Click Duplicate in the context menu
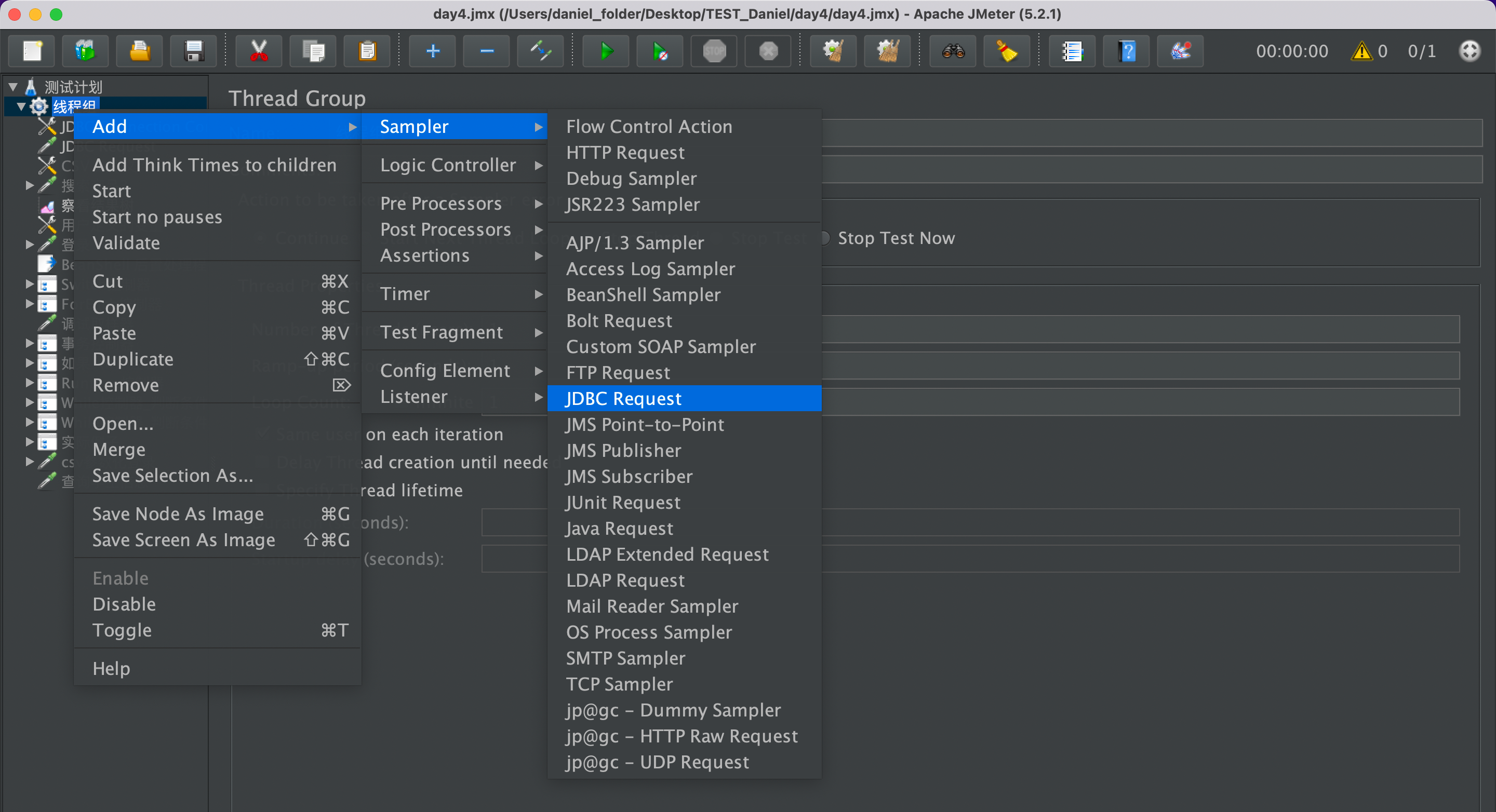This screenshot has height=812, width=1496. coord(133,359)
